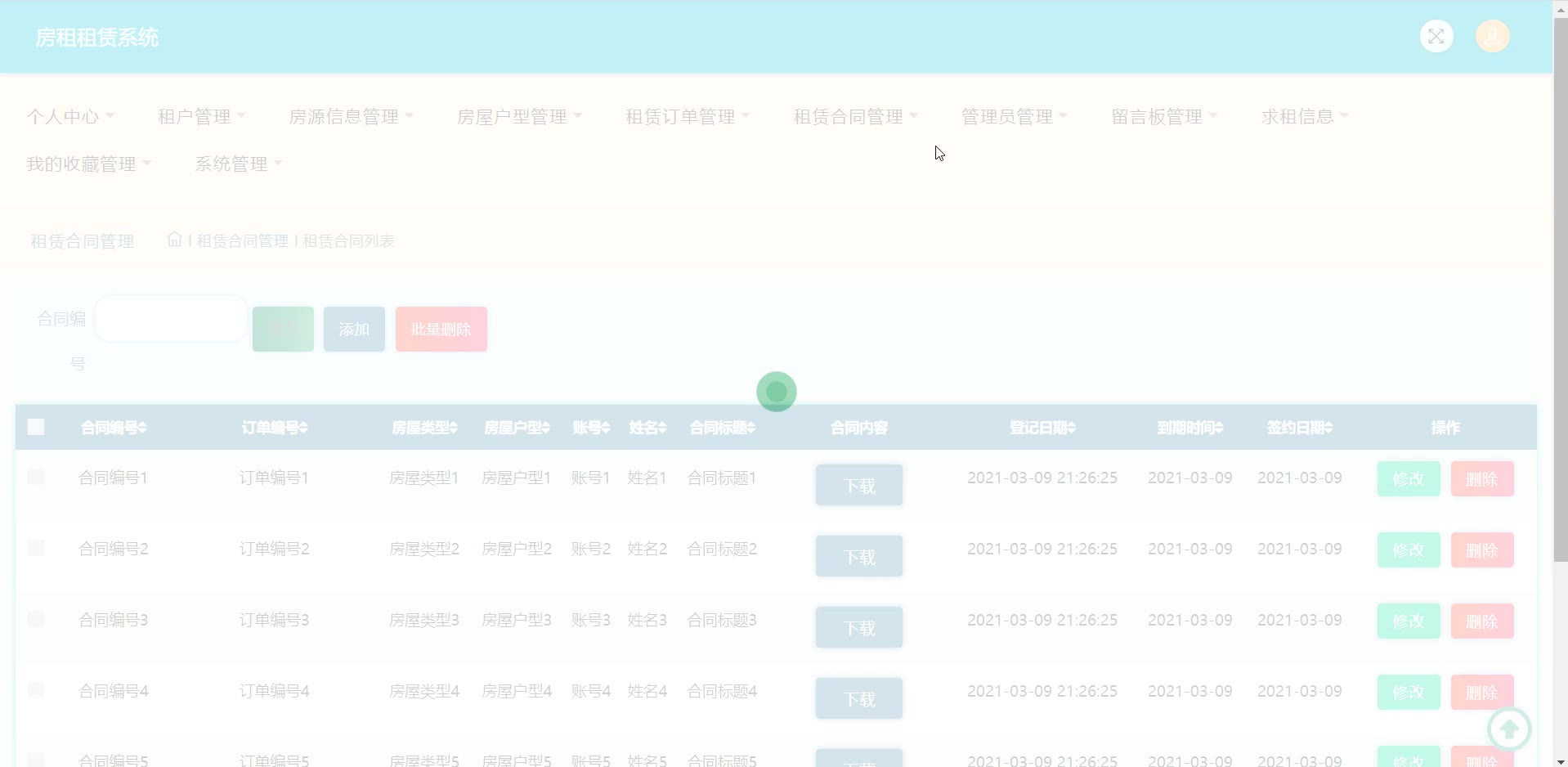Click the scrollbar down arrow
1568x767 pixels.
(x=1561, y=760)
